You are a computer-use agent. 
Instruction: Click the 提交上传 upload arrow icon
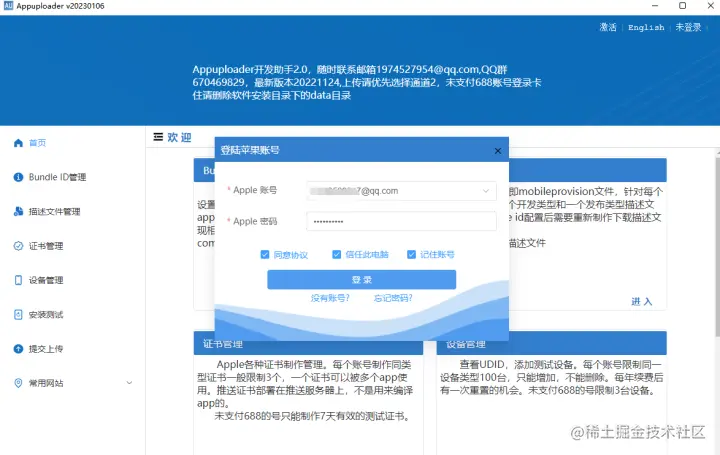18,349
